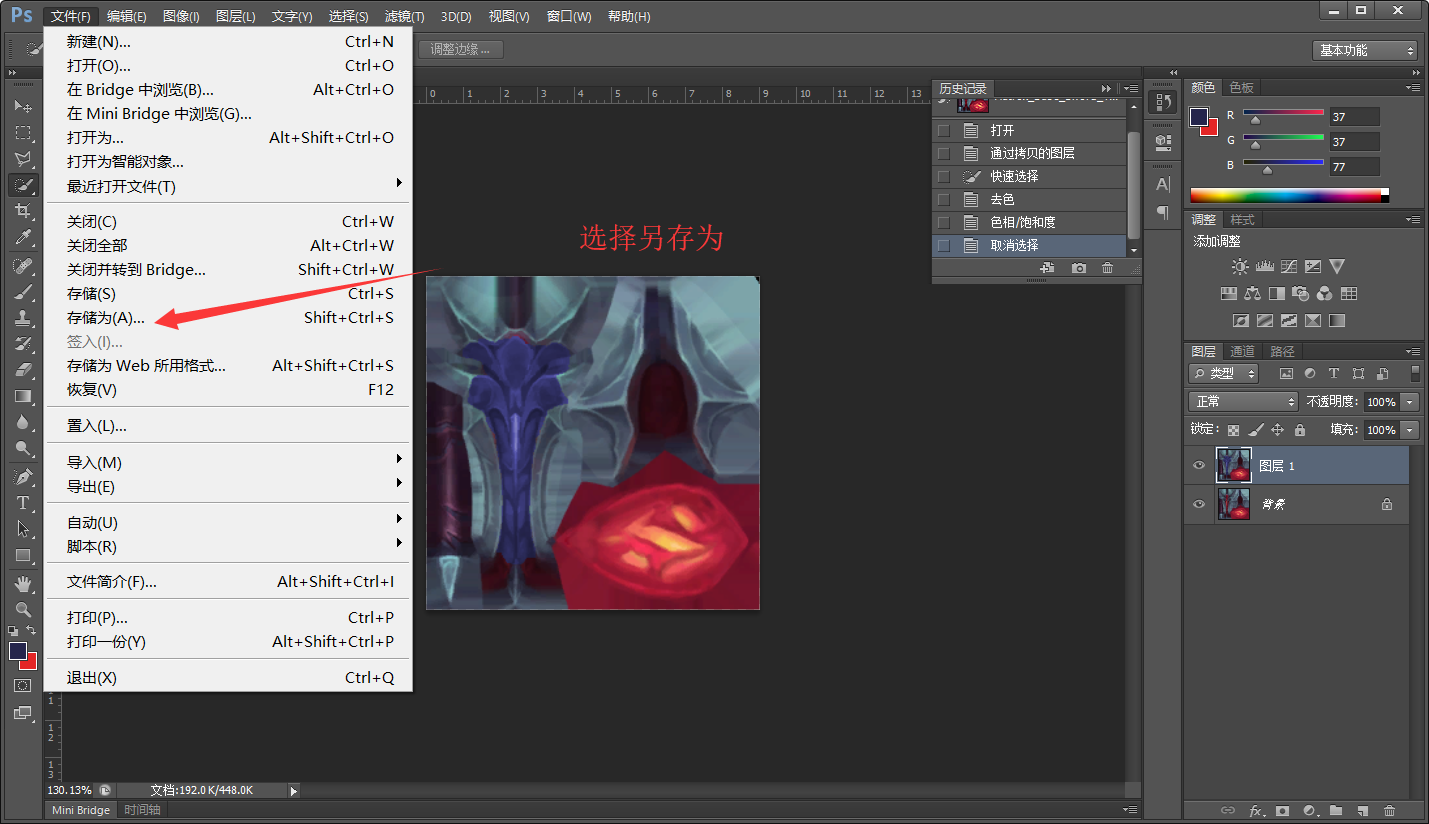Viewport: 1429px width, 824px height.
Task: Toggle lock position icon
Action: pyautogui.click(x=1277, y=430)
